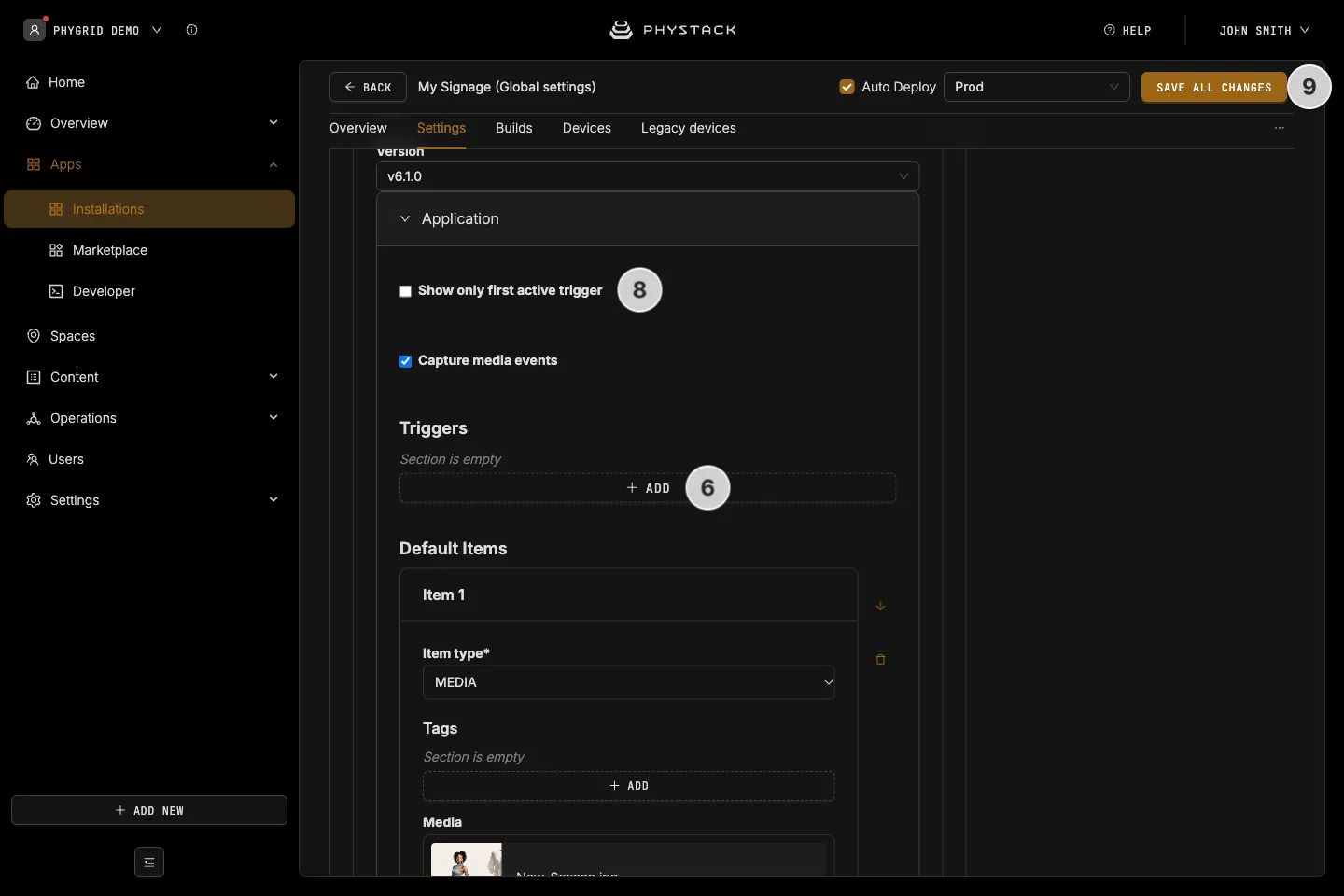Select the Settings tab
The image size is (1344, 896).
tap(441, 128)
